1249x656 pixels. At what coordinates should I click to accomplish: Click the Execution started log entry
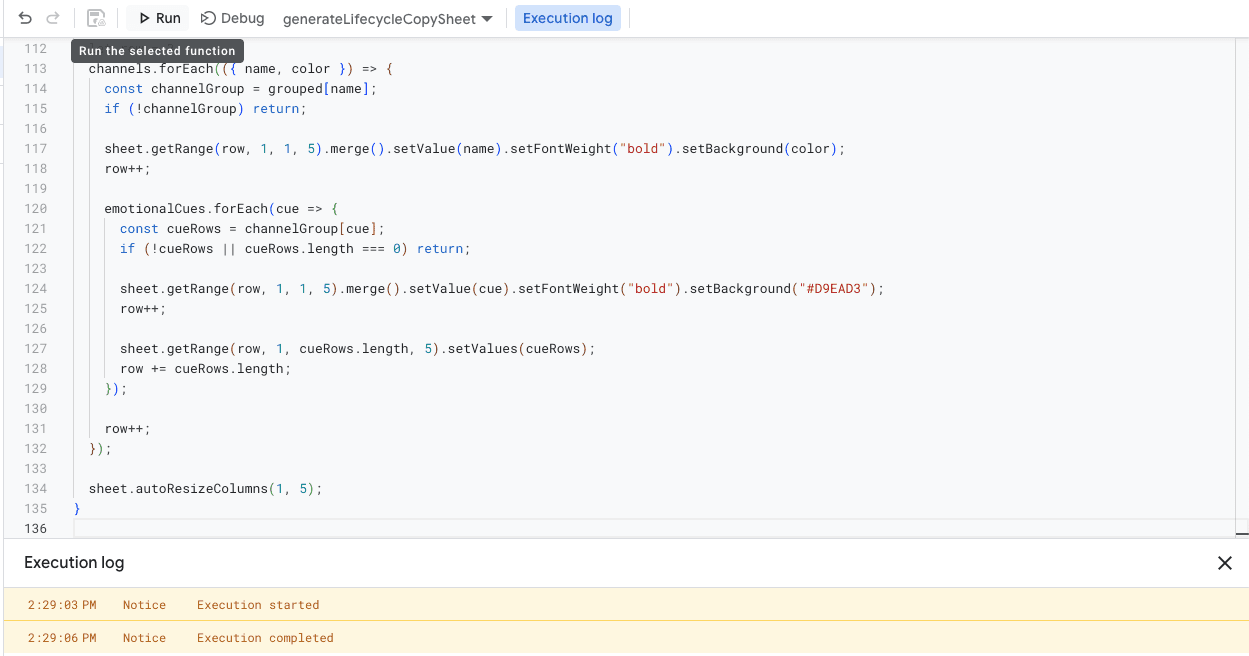point(258,604)
